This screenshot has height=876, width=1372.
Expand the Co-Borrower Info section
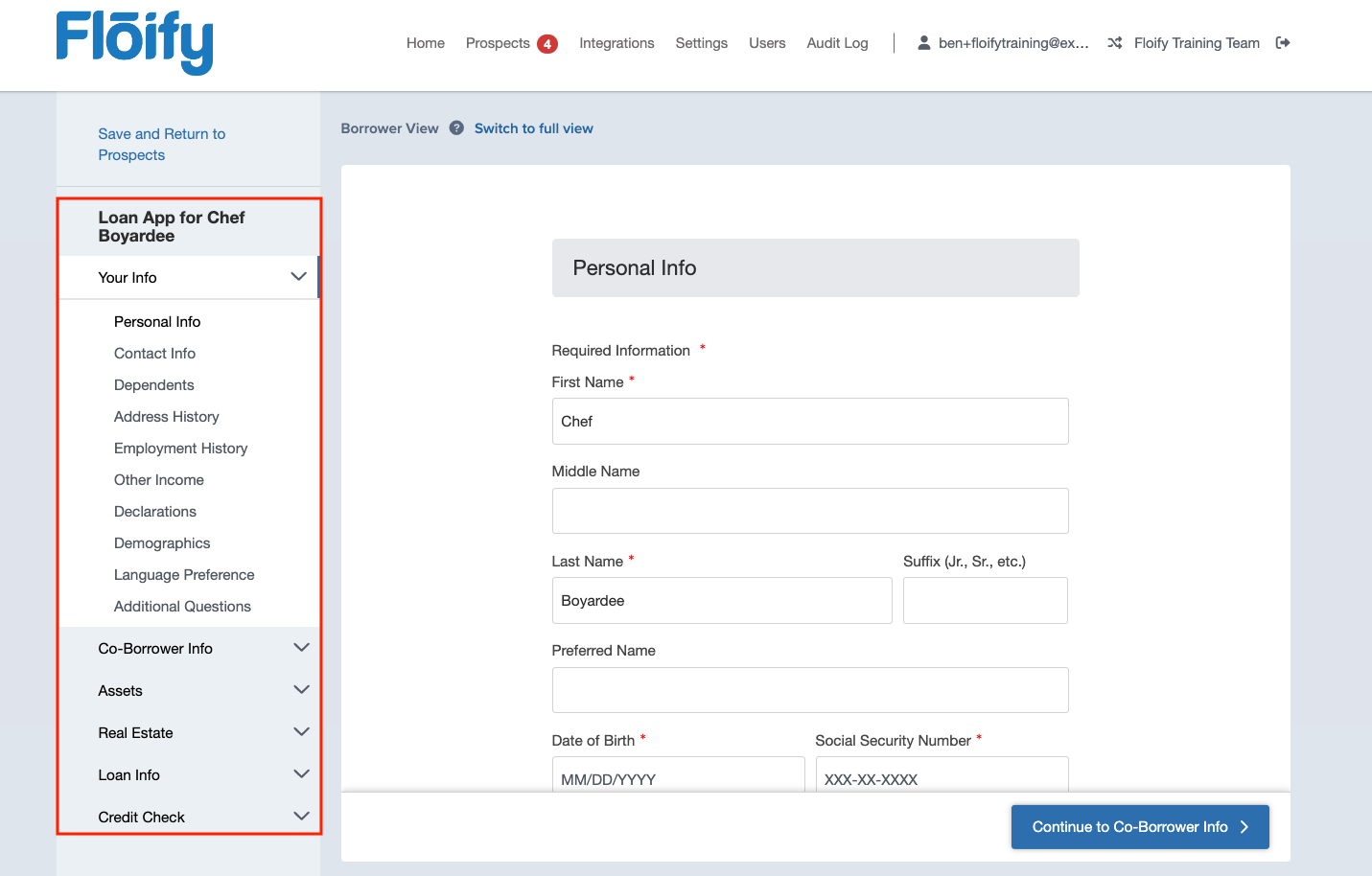301,648
